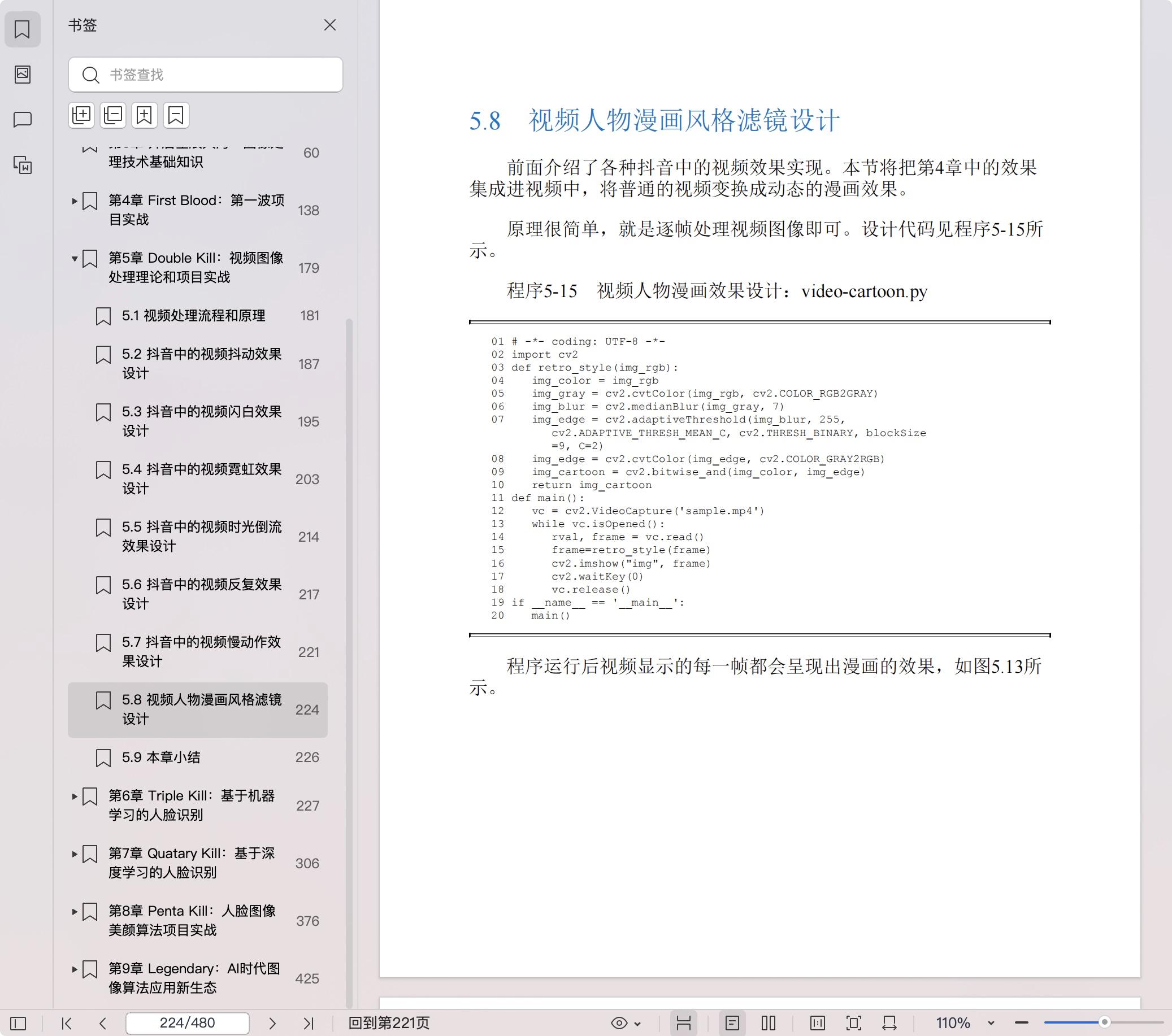This screenshot has height=1036, width=1172.
Task: Click the 书签查找 search field
Action: pyautogui.click(x=205, y=75)
